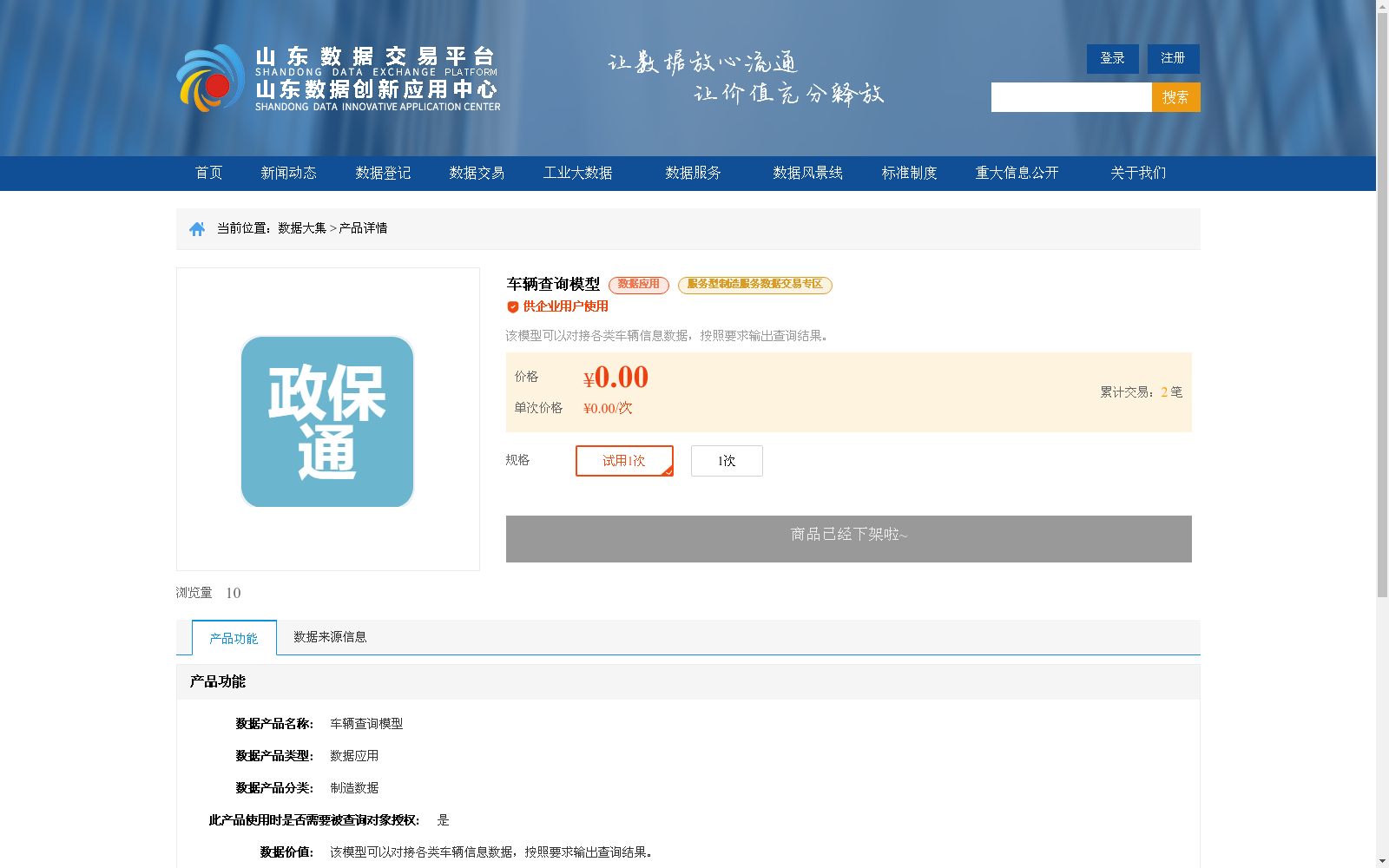
Task: Click the 政保通 product image
Action: [x=327, y=421]
